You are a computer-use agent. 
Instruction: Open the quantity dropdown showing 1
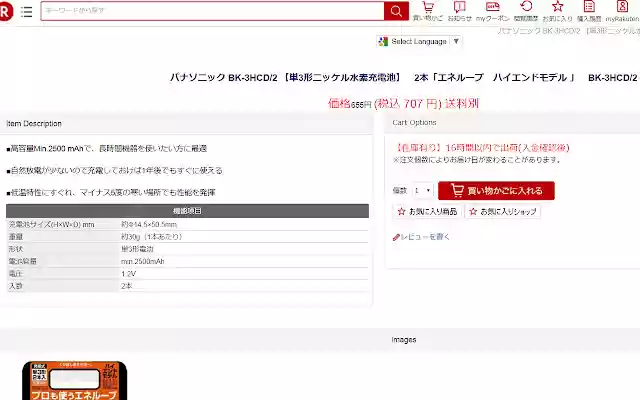422,191
